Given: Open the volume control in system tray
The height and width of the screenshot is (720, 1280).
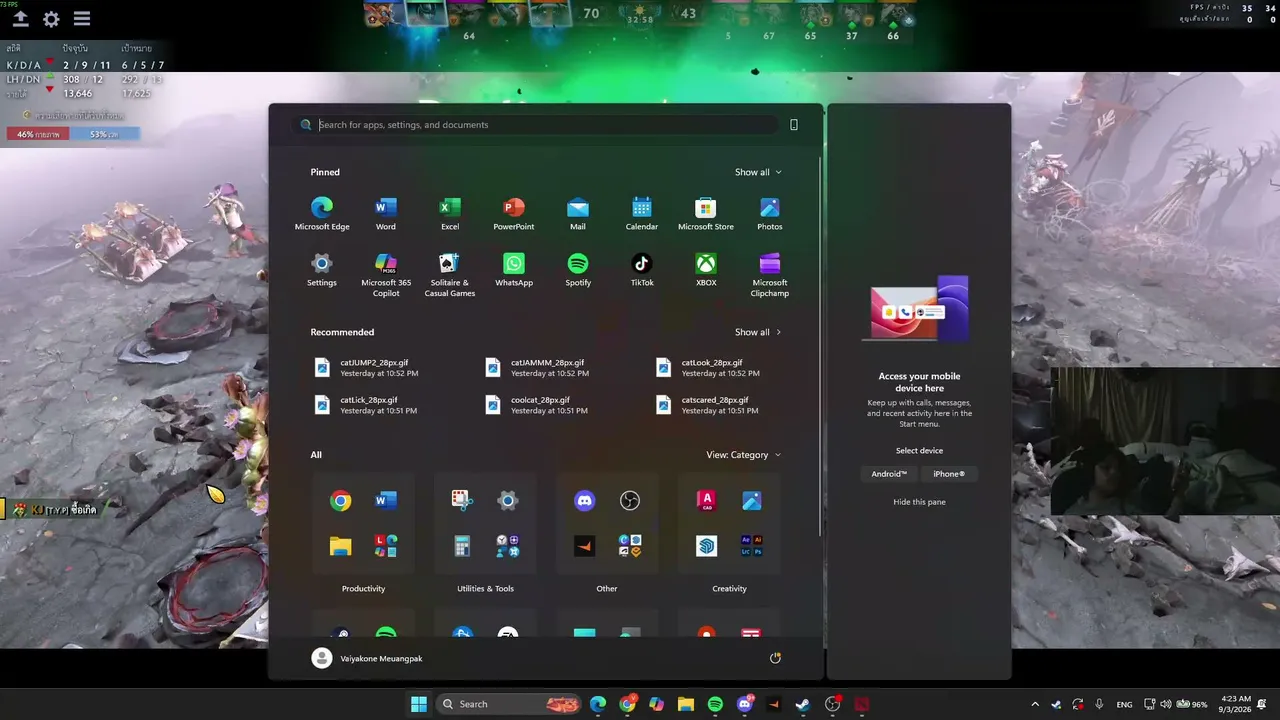Looking at the screenshot, I should pyautogui.click(x=1167, y=704).
